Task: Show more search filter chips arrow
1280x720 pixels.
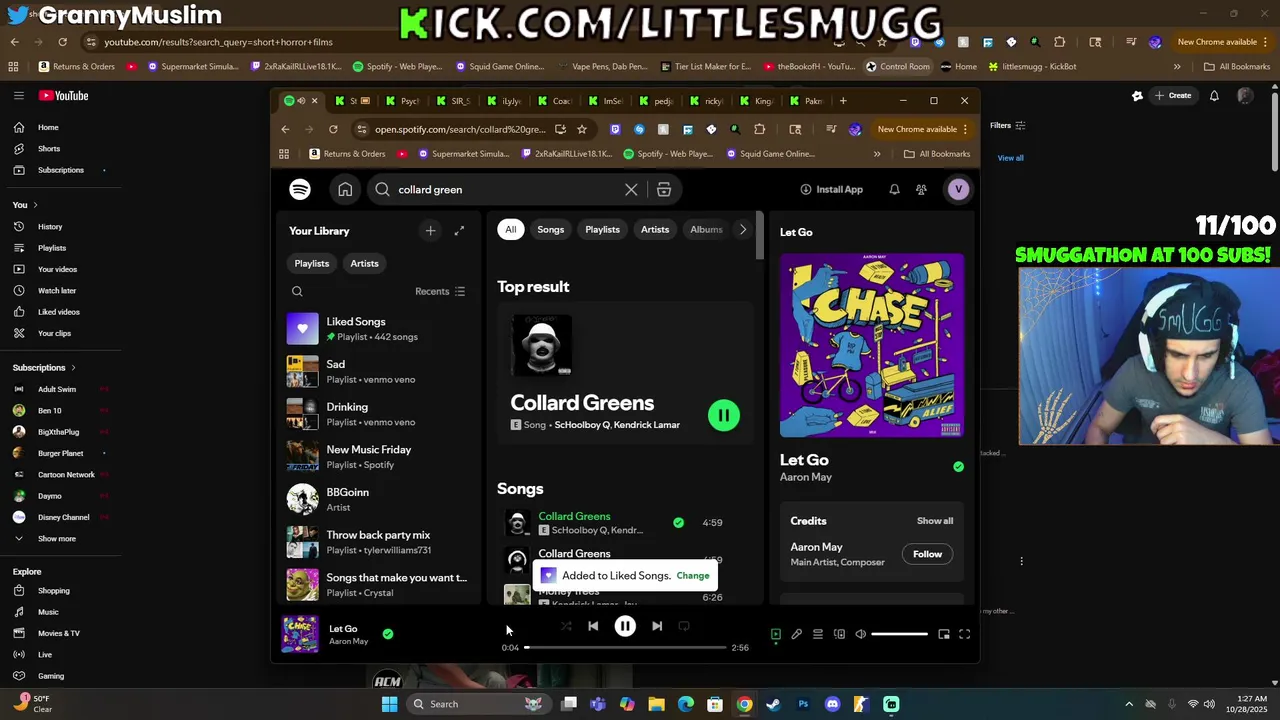Action: click(x=743, y=229)
